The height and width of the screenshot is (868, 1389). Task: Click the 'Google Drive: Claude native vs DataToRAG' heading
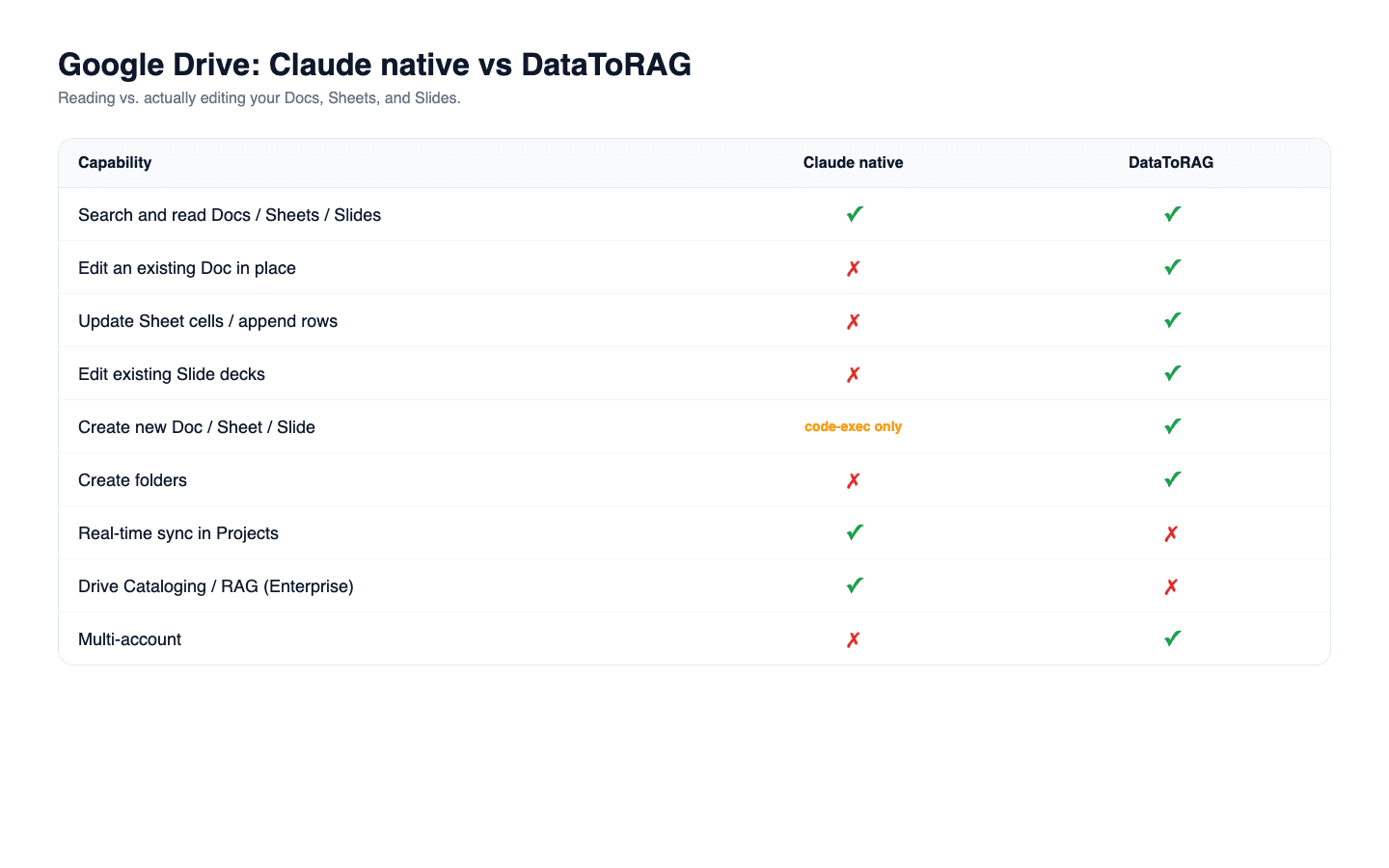click(375, 65)
